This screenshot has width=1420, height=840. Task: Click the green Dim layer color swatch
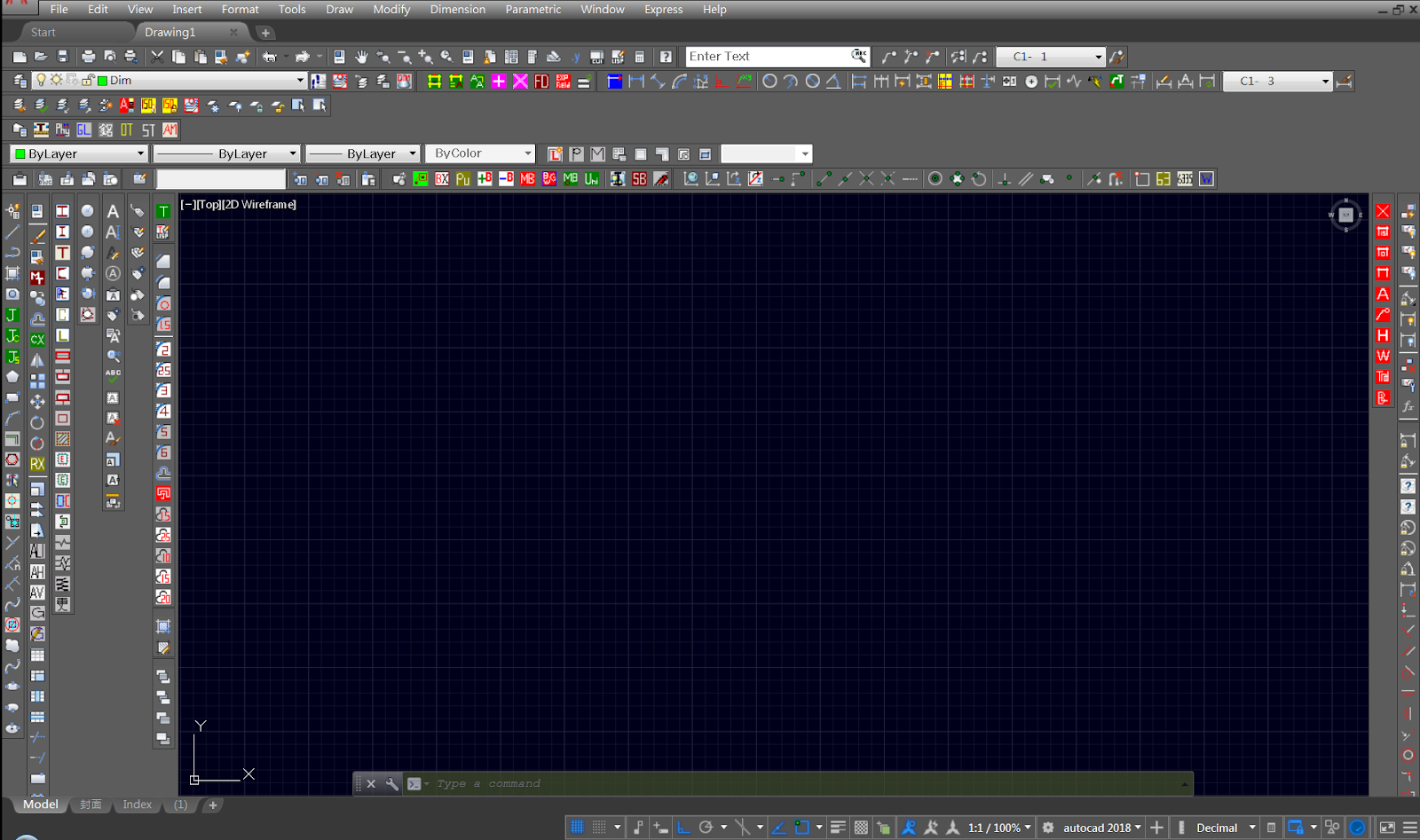click(102, 80)
